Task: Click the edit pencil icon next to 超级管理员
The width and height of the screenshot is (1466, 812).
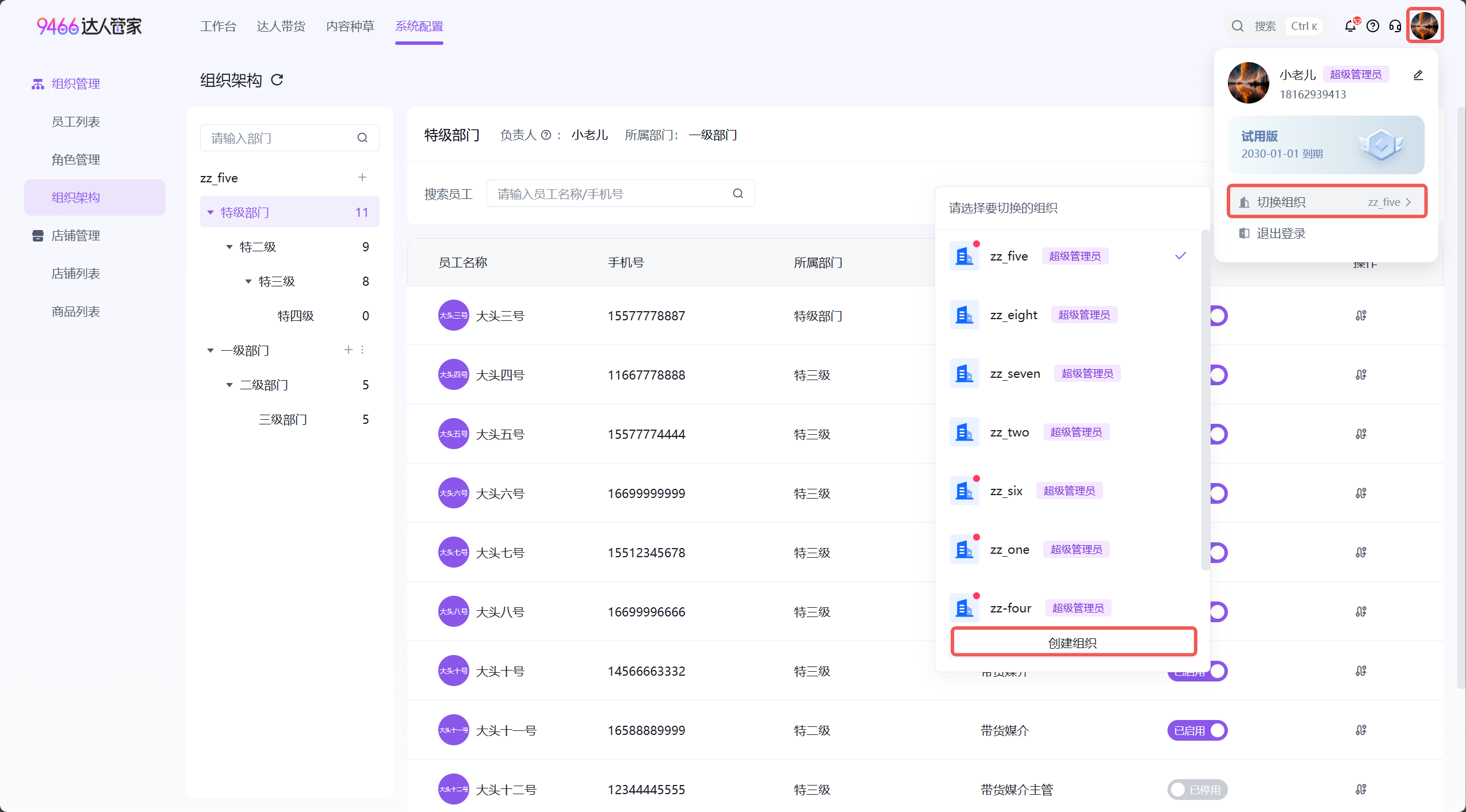Action: point(1418,75)
